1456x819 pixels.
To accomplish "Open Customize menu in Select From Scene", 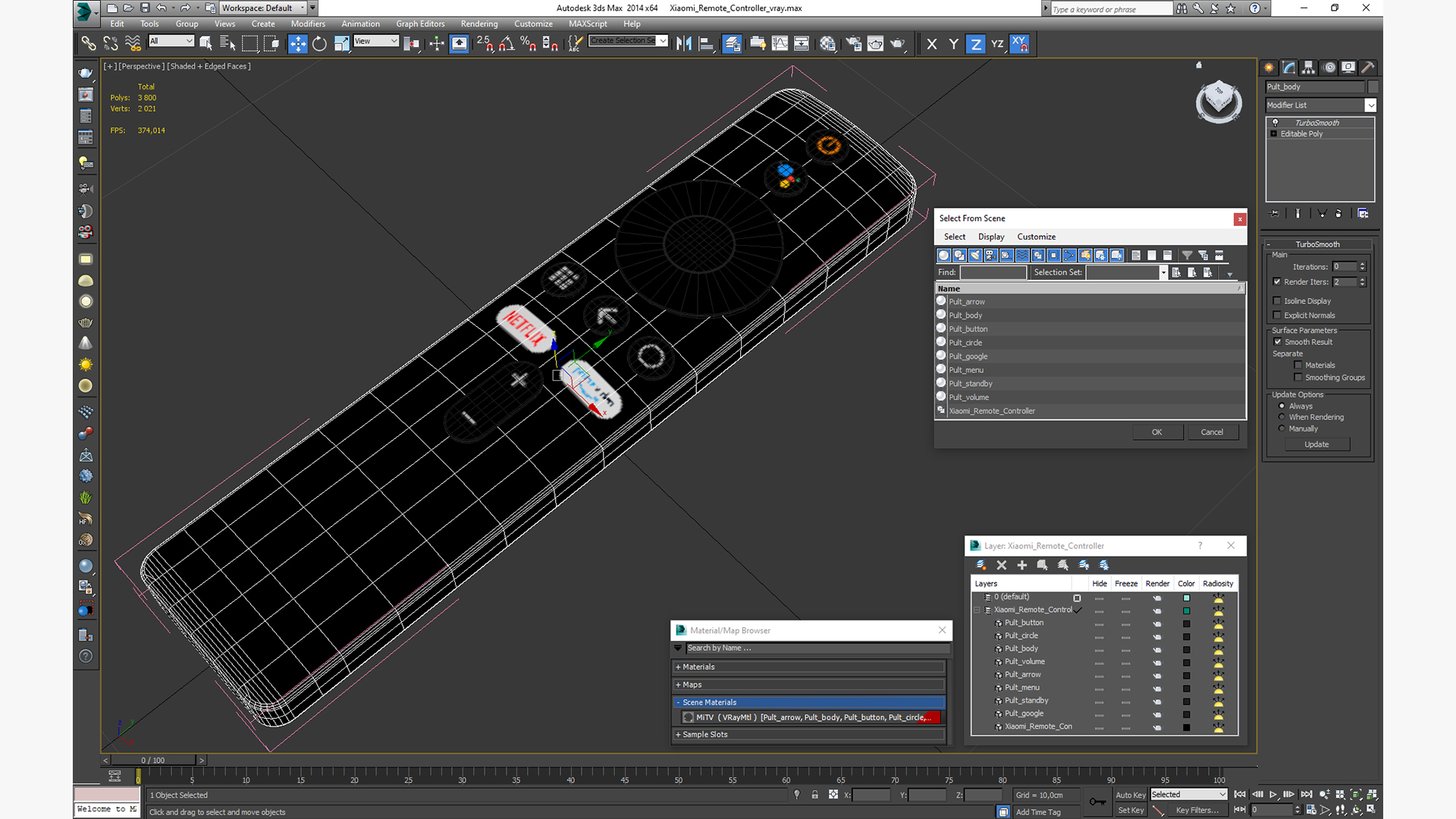I will [x=1036, y=237].
